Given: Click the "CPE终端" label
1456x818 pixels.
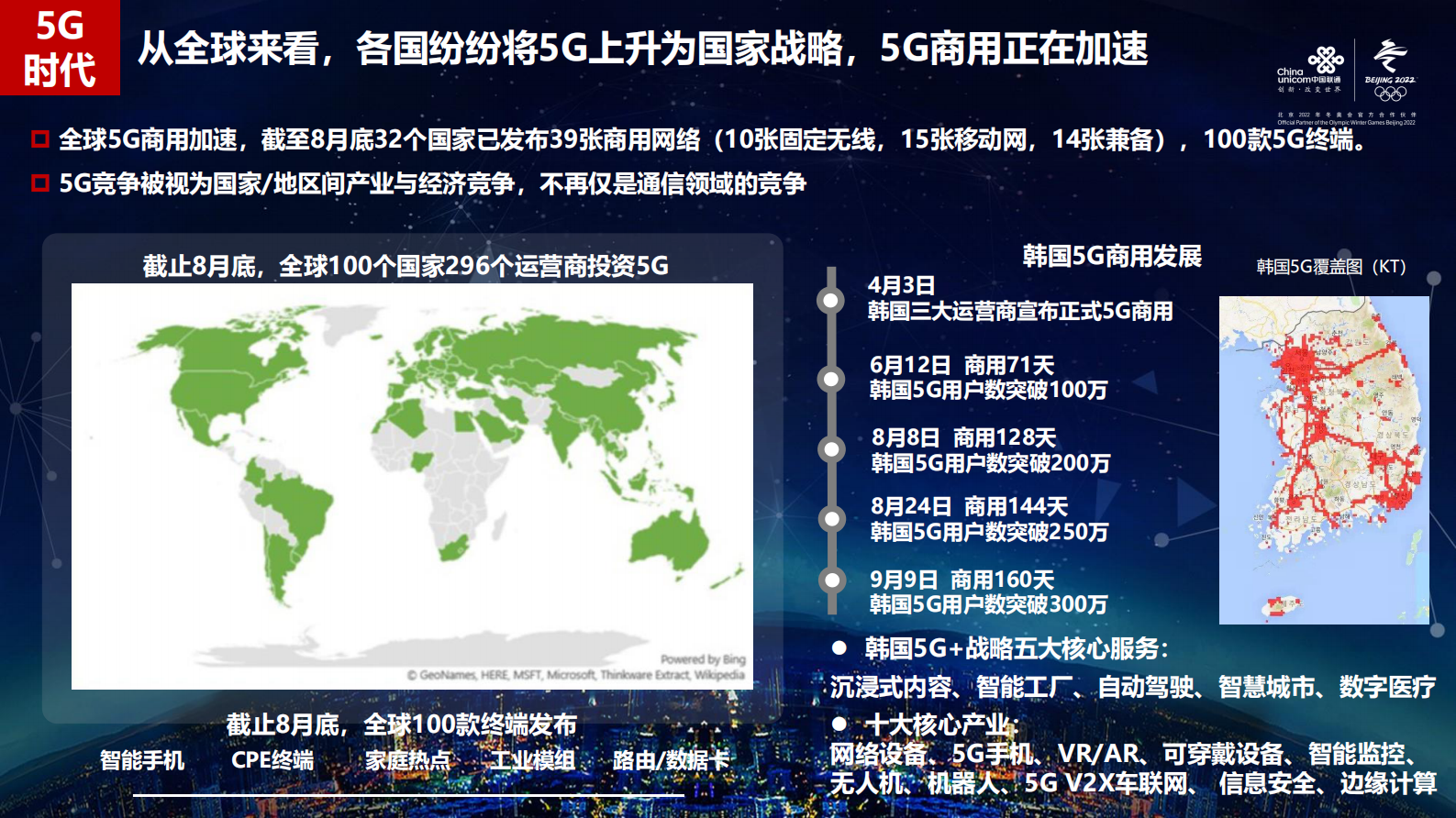Looking at the screenshot, I should (x=272, y=760).
